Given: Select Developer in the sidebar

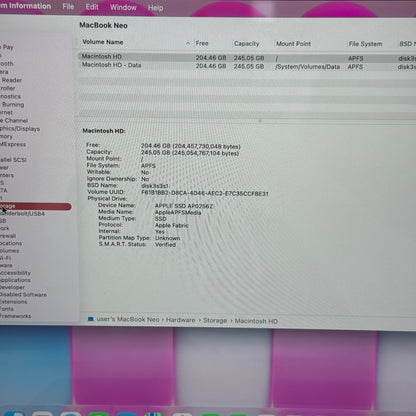Looking at the screenshot, I should tap(12, 287).
